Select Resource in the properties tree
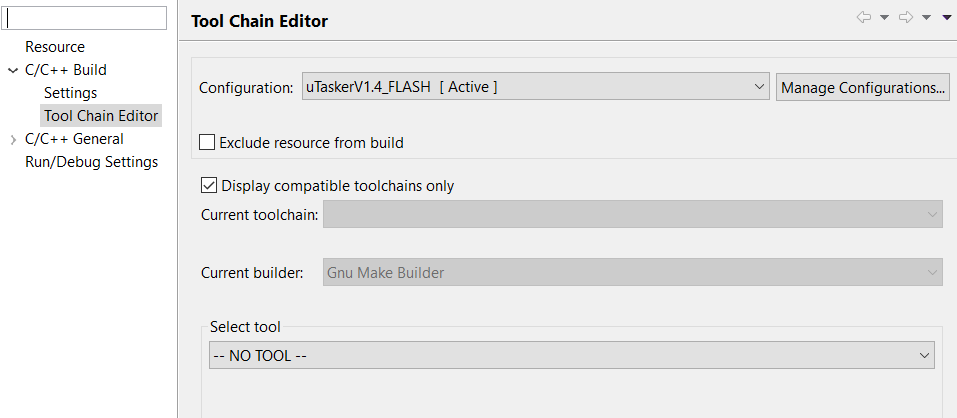Viewport: 957px width, 418px height. click(x=55, y=47)
